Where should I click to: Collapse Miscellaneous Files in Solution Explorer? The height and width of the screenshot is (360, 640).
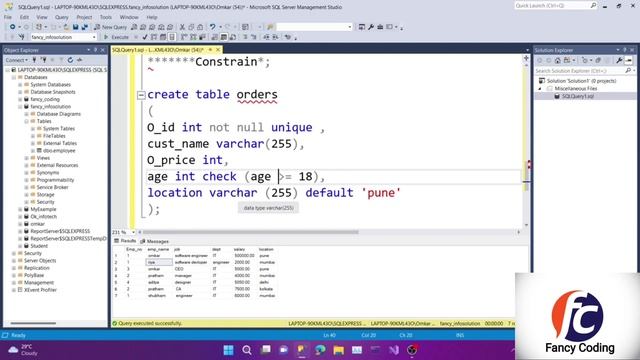540,89
